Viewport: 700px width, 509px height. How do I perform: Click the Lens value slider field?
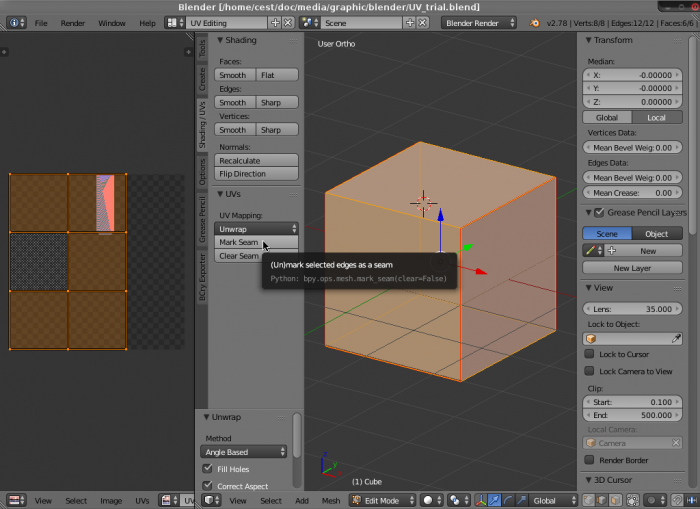point(630,309)
